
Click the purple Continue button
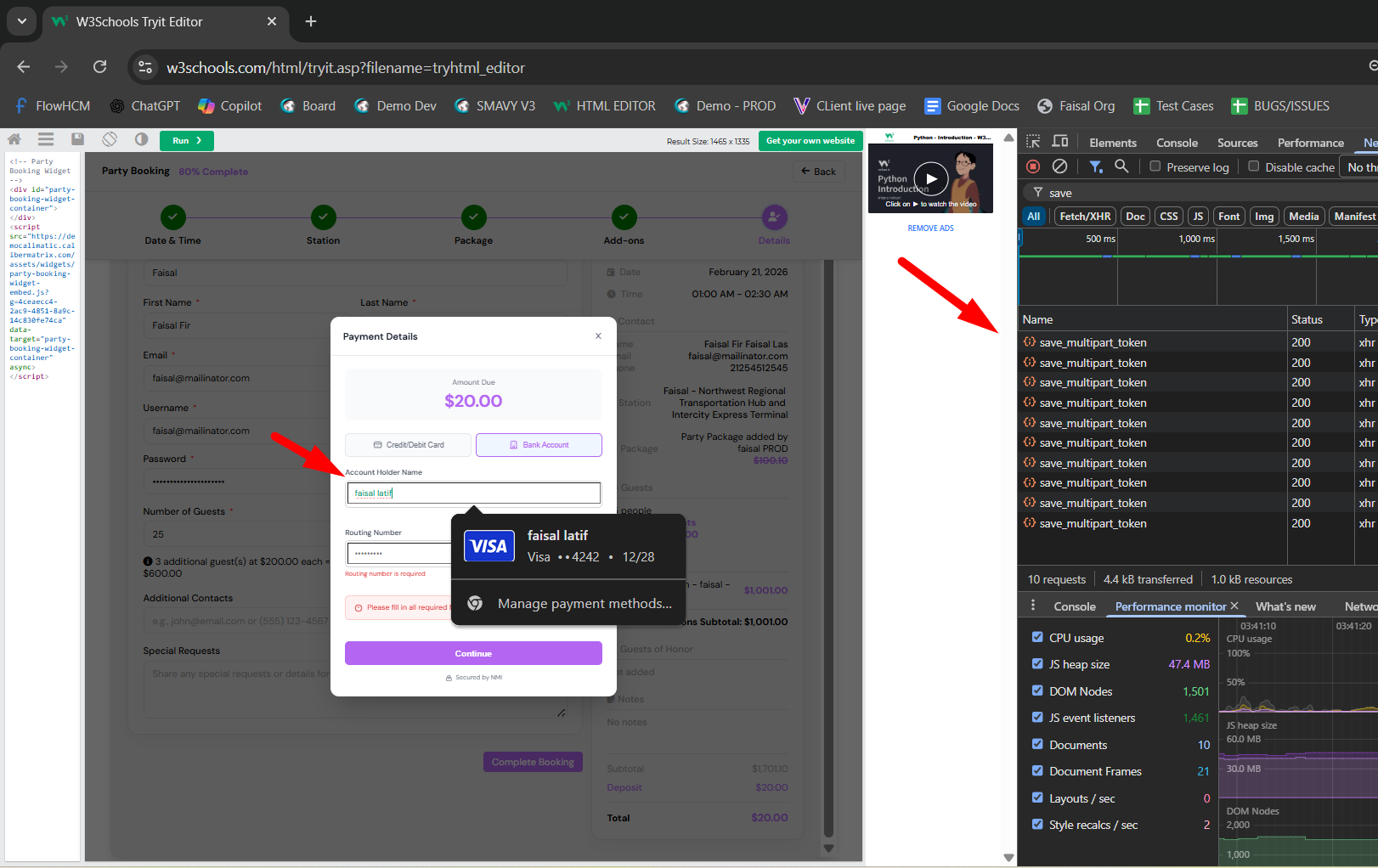(473, 653)
